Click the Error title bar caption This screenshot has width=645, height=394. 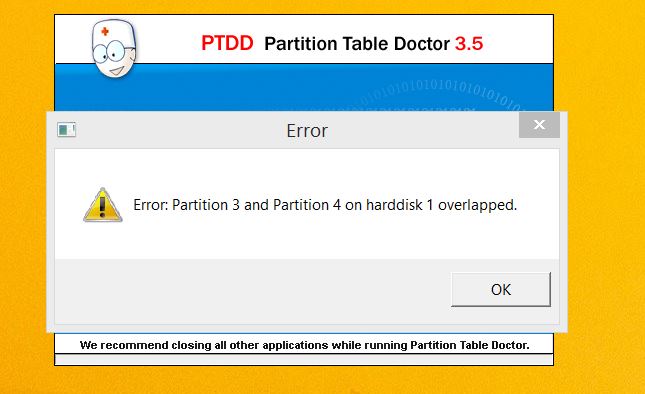tap(307, 131)
